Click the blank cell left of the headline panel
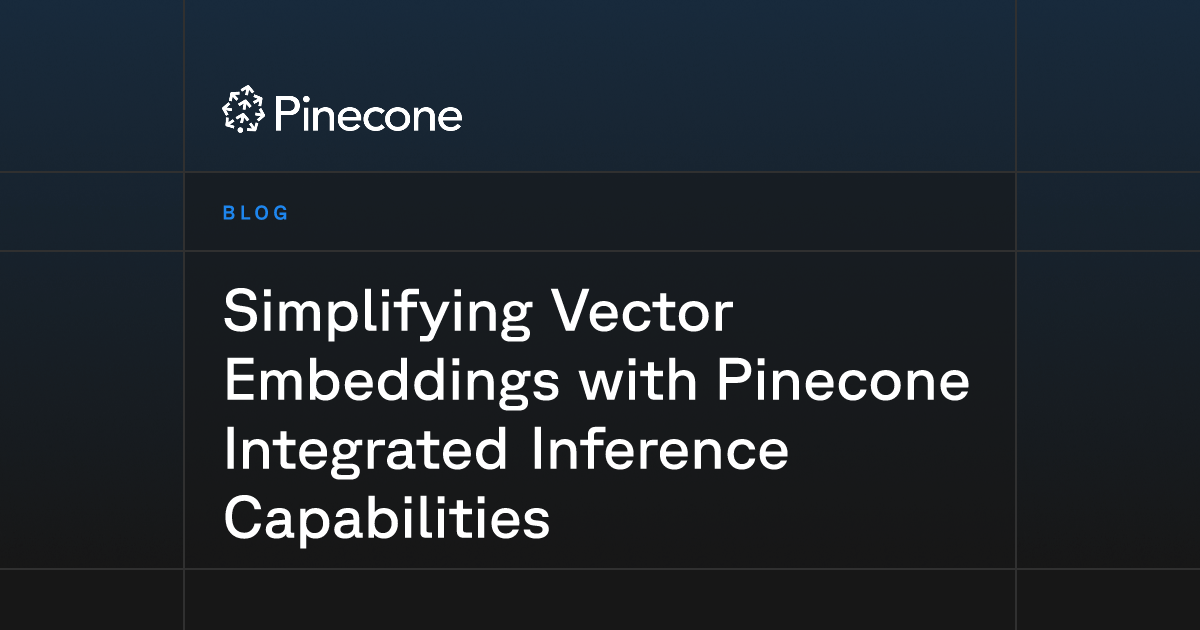Viewport: 1200px width, 630px height. coord(92,410)
